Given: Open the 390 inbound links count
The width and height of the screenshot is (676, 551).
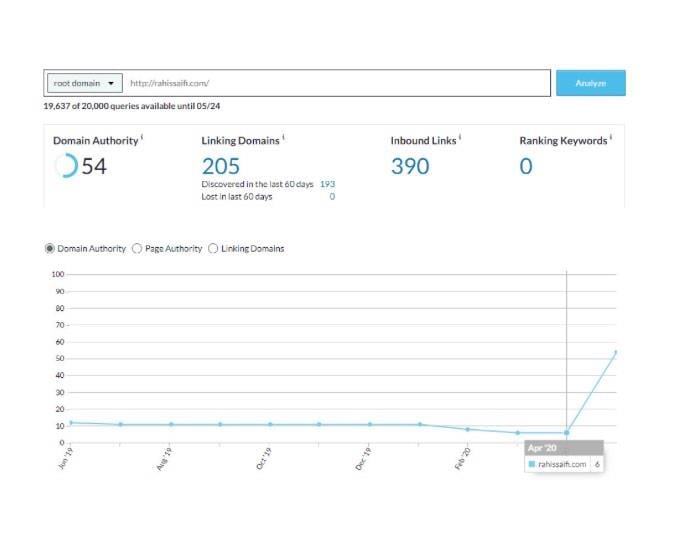Looking at the screenshot, I should 410,166.
